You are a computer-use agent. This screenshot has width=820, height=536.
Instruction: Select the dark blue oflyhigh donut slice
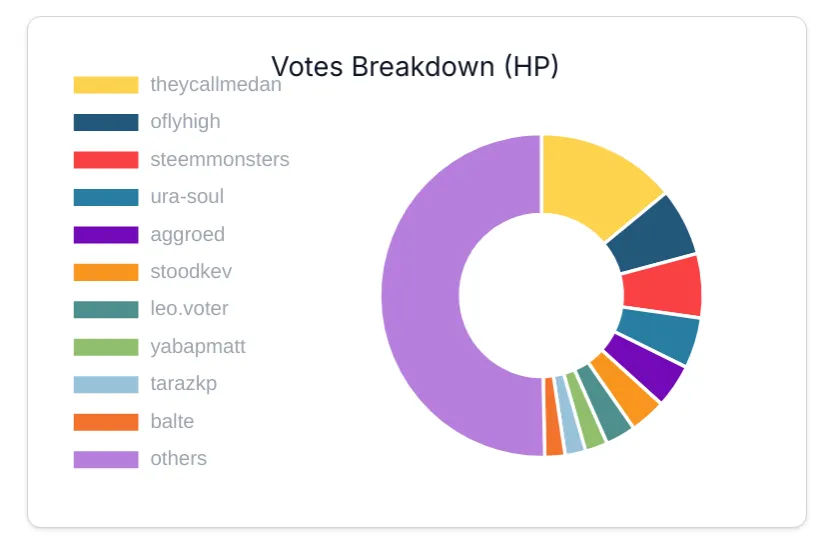click(x=653, y=234)
